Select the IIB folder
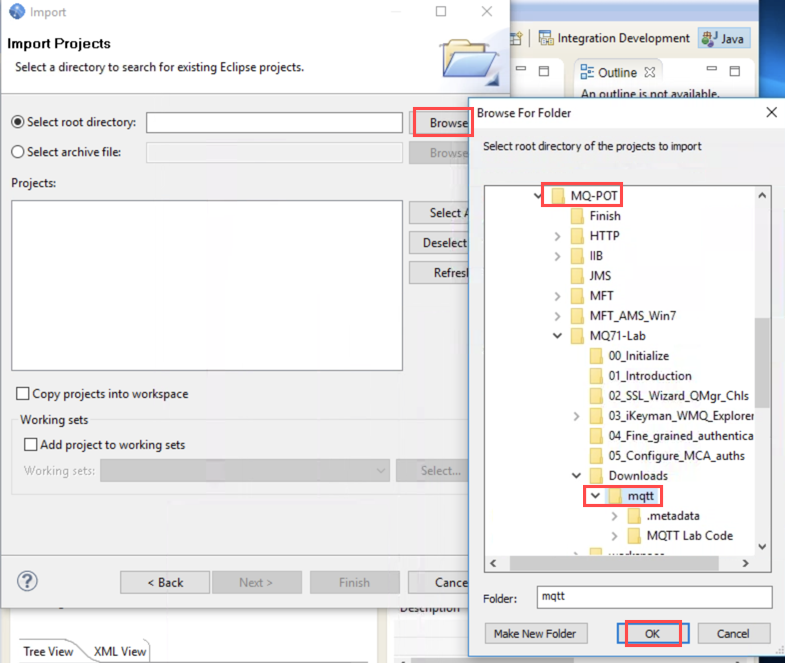The width and height of the screenshot is (785, 663). click(x=596, y=256)
